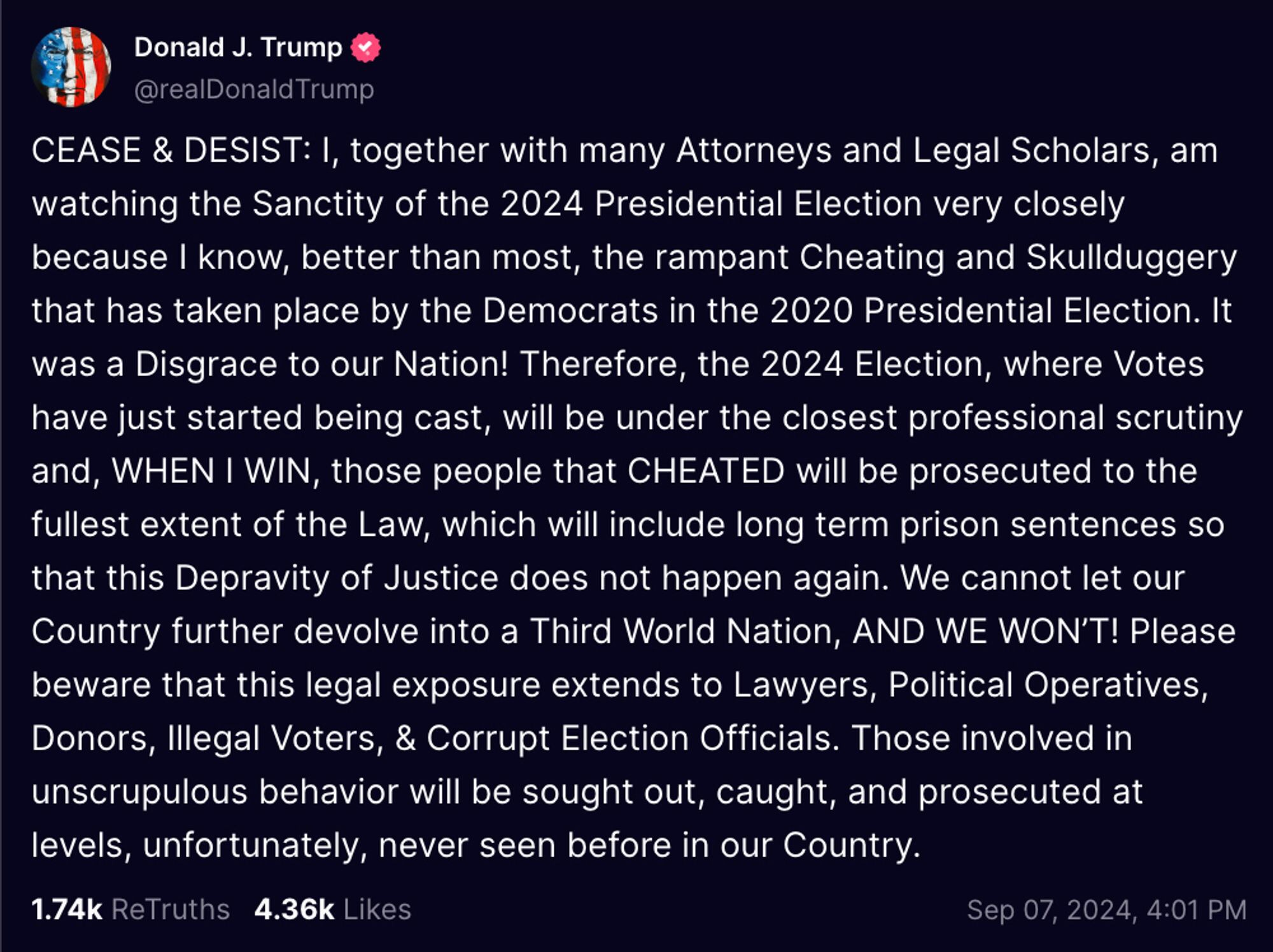
Task: View the 1.74k ReTruths count
Action: coord(67,909)
